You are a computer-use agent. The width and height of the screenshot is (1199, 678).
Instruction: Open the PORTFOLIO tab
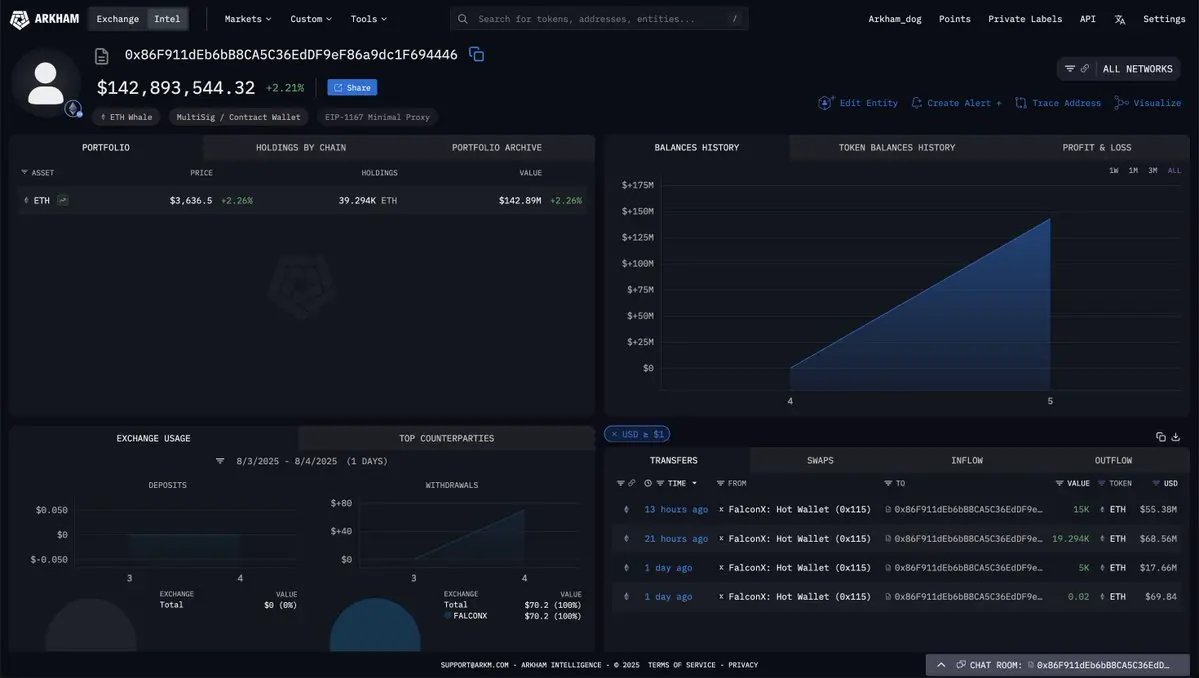pos(106,148)
